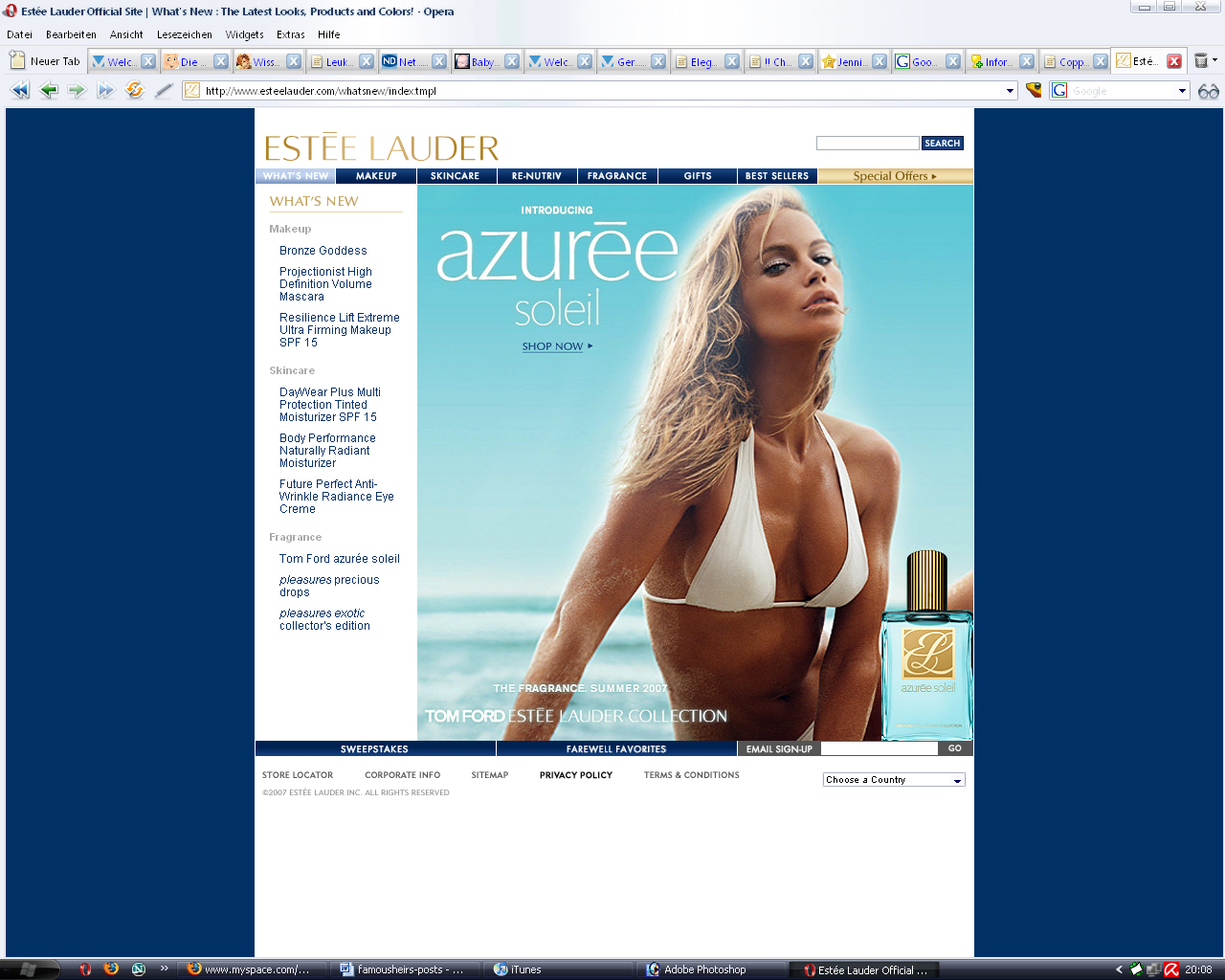
Task: Open the Google search engine dropdown
Action: point(1182,91)
